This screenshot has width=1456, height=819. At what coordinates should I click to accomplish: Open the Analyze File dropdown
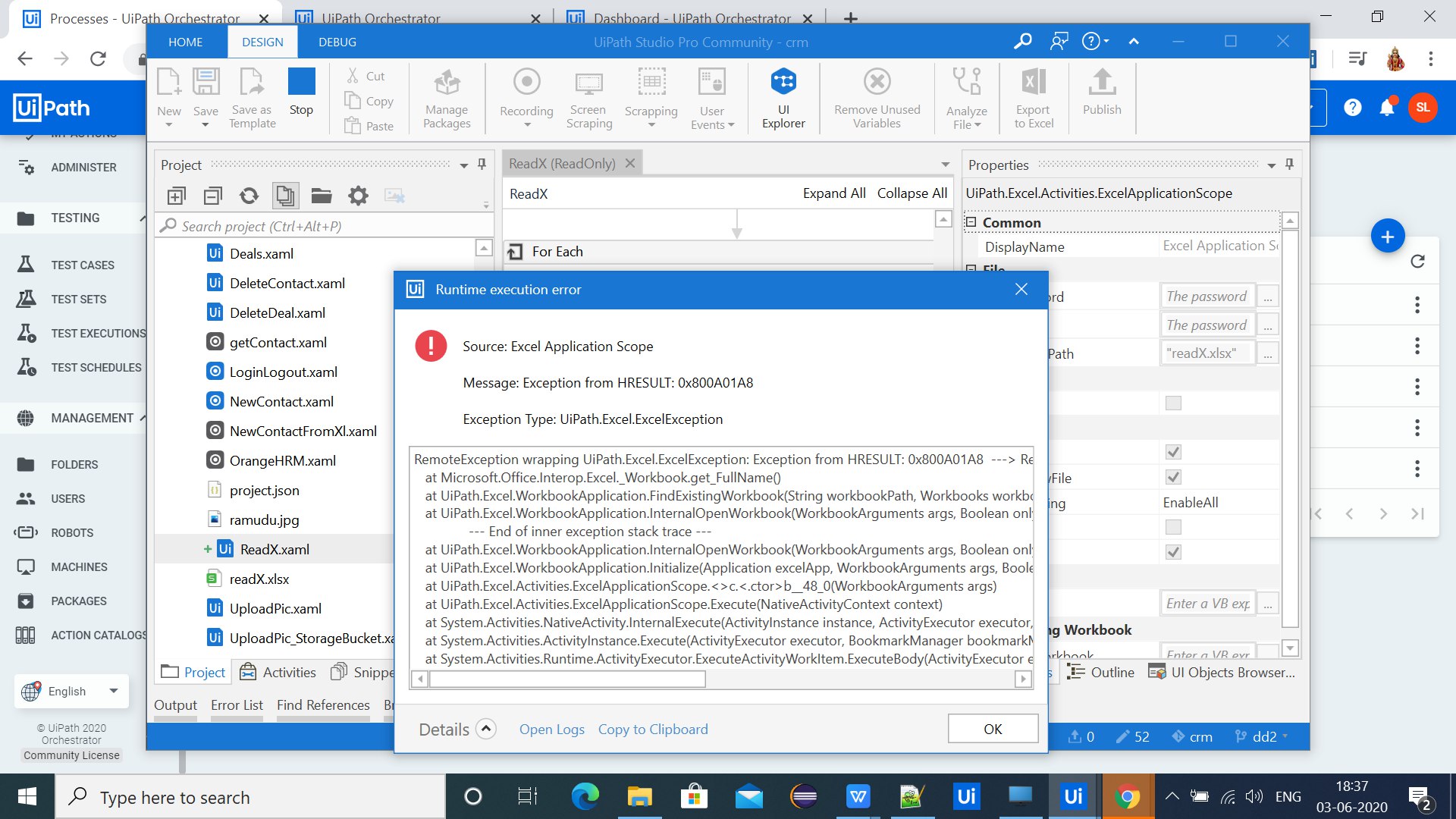click(978, 125)
